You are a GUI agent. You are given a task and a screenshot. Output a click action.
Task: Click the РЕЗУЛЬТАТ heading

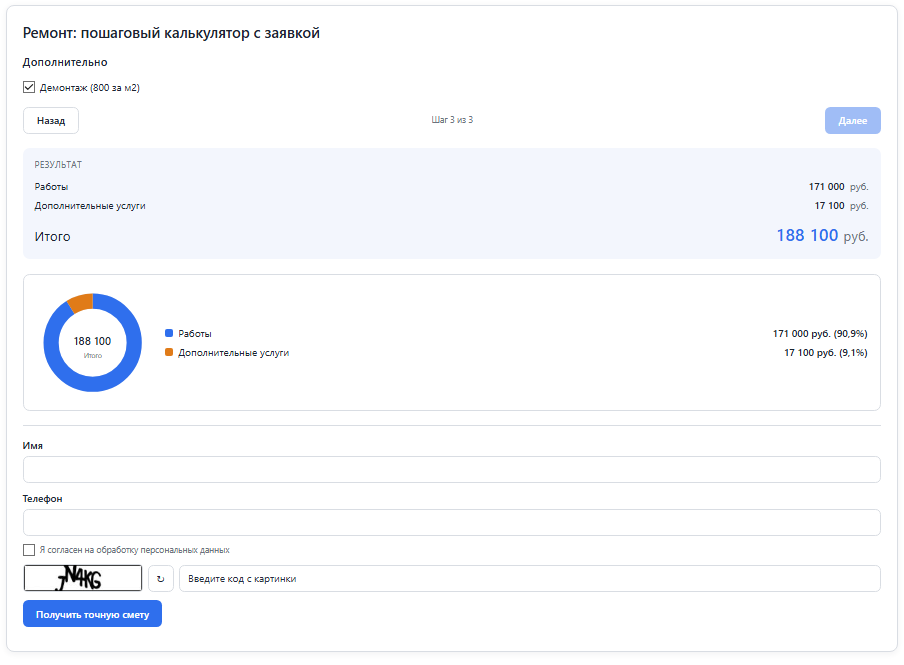pyautogui.click(x=58, y=165)
